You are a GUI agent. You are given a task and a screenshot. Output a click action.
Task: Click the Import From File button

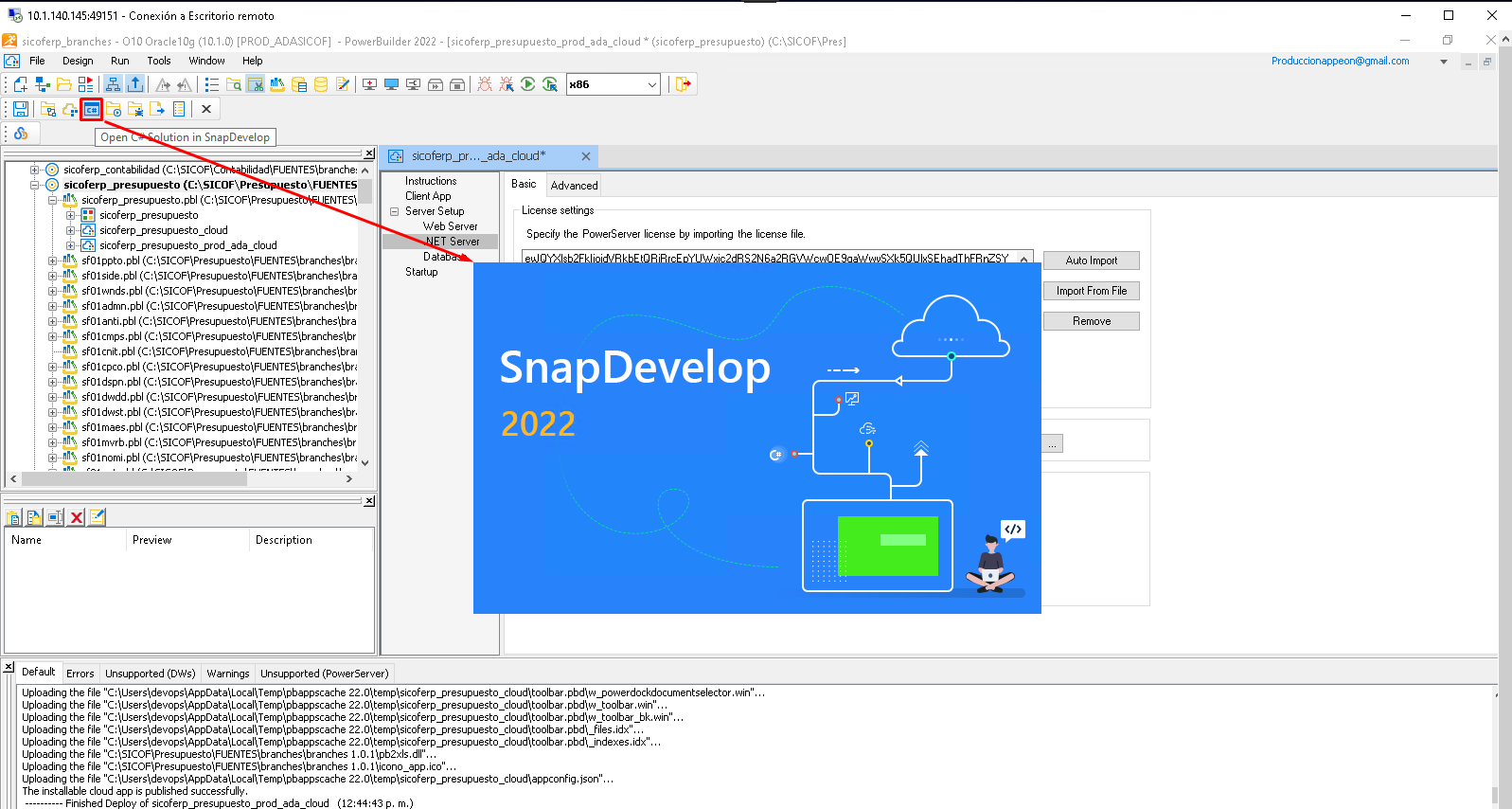tap(1091, 291)
